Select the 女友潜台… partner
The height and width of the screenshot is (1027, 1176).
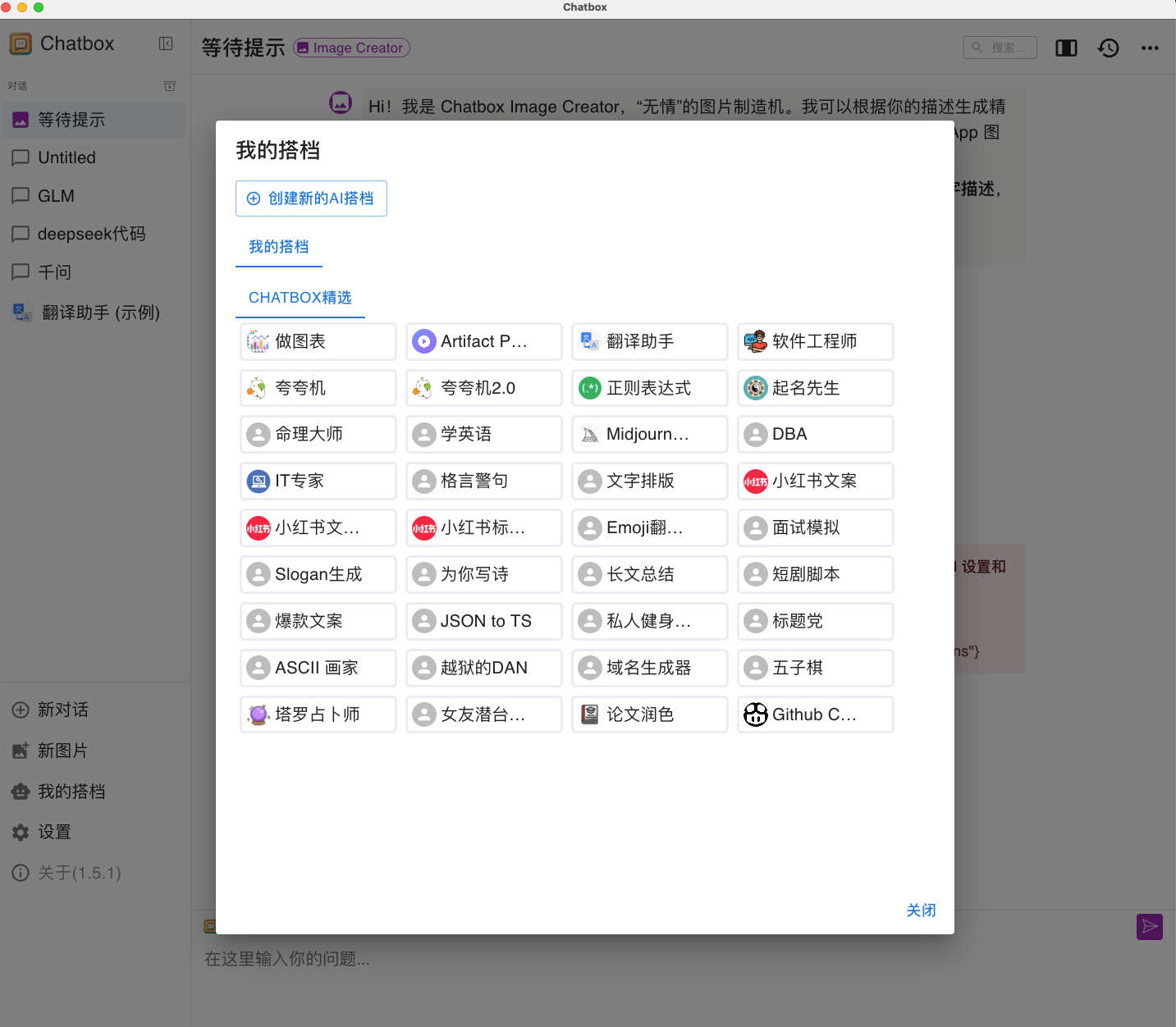484,714
